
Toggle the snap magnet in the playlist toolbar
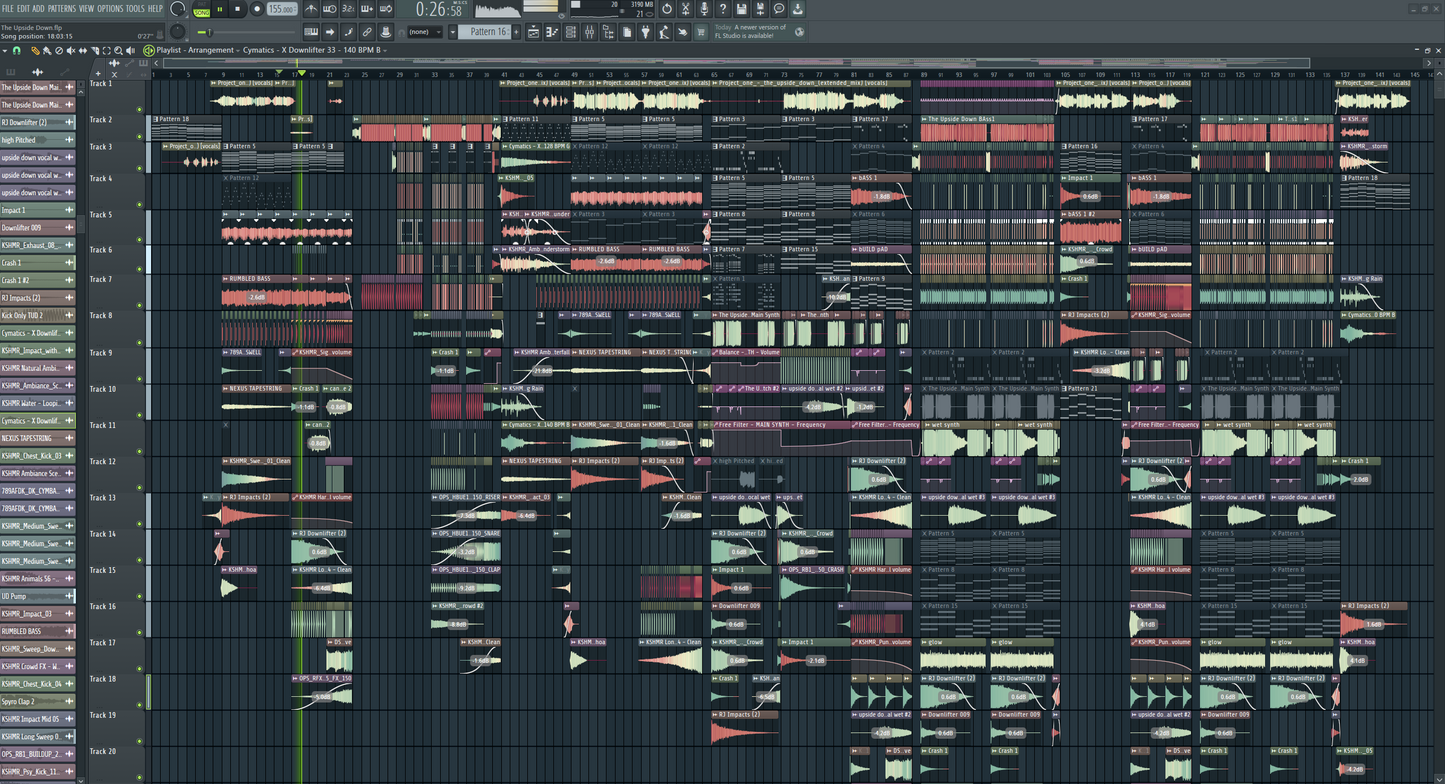tap(18, 50)
